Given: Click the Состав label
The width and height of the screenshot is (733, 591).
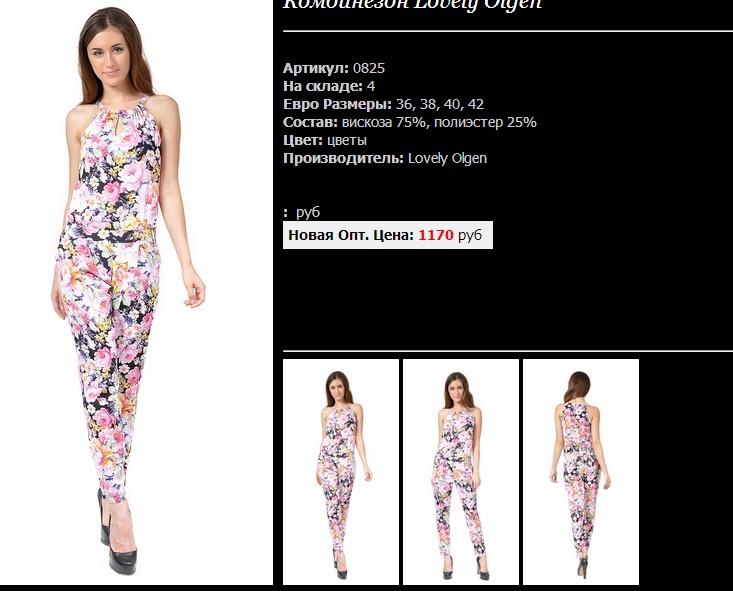Looking at the screenshot, I should pyautogui.click(x=310, y=123).
